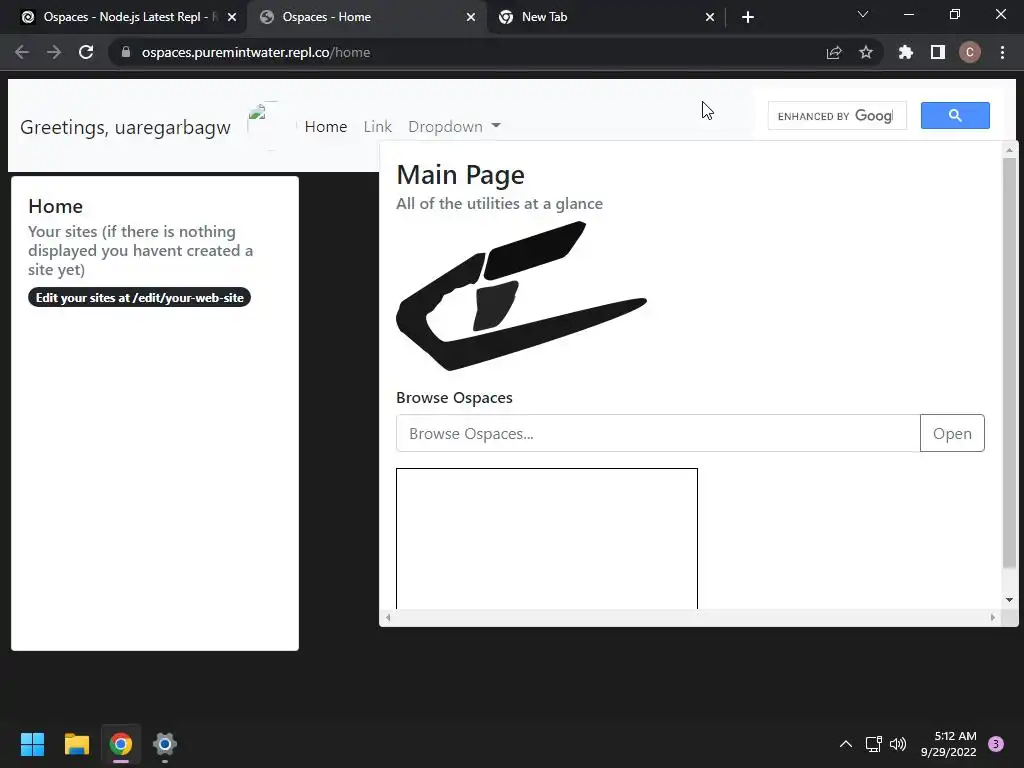Viewport: 1024px width, 768px height.
Task: Open tab search chevron in title bar
Action: 863,14
